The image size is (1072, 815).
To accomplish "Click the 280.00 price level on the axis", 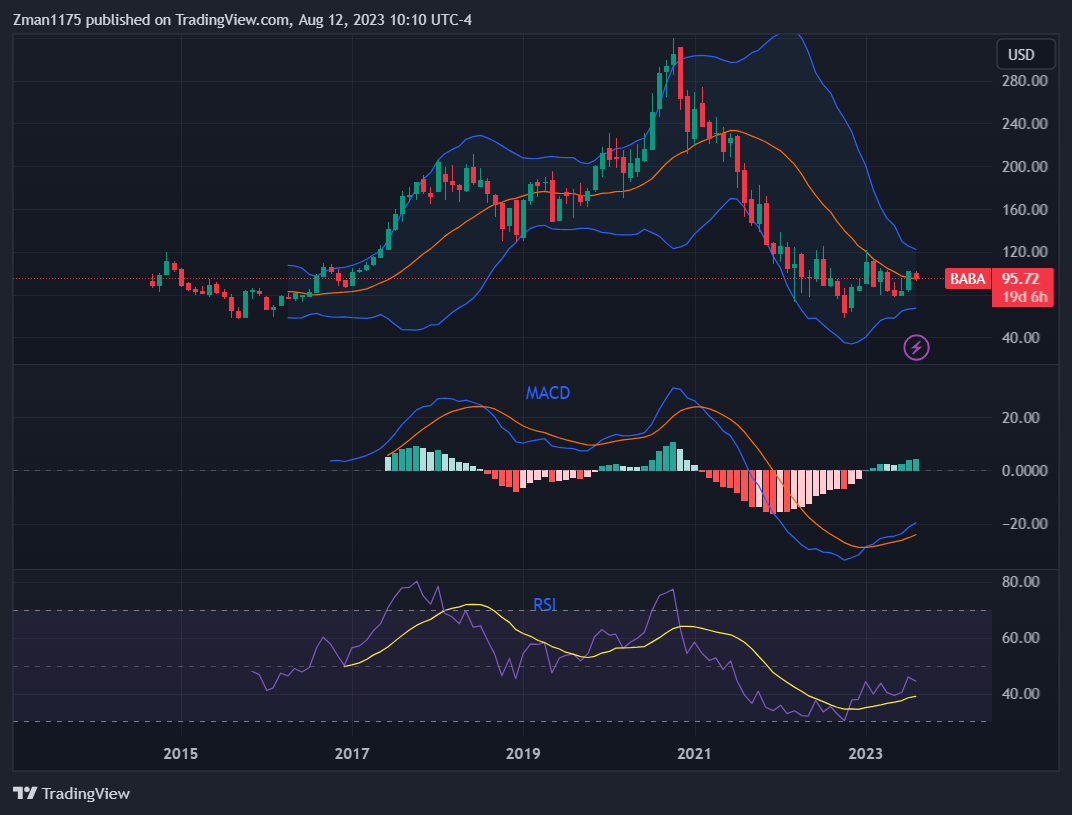I will (1023, 81).
